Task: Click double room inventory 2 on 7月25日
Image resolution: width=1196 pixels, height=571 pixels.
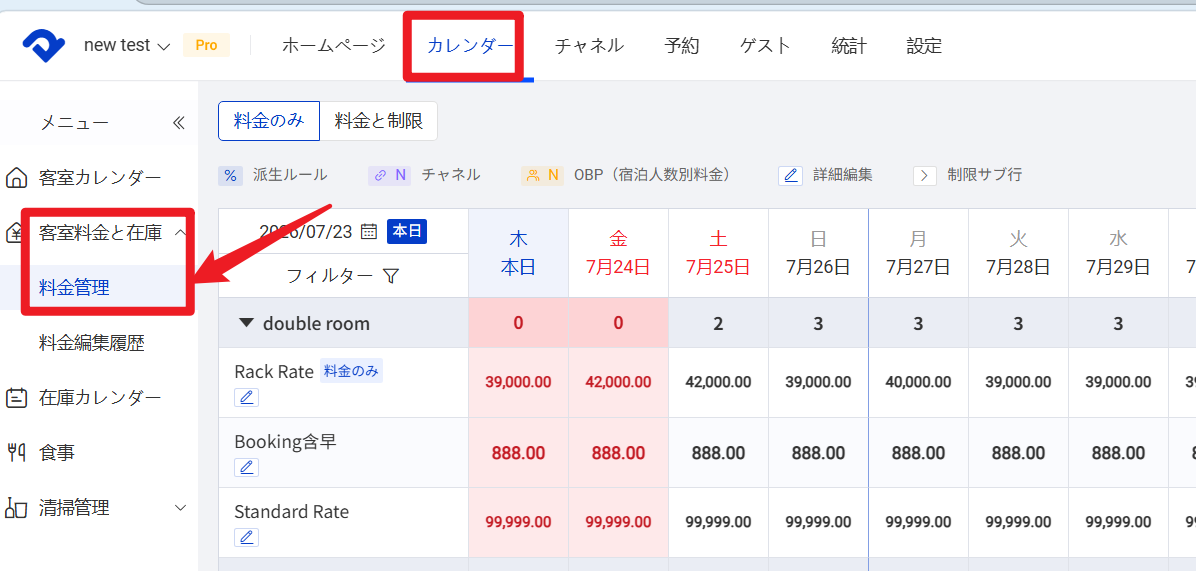Action: pos(719,323)
